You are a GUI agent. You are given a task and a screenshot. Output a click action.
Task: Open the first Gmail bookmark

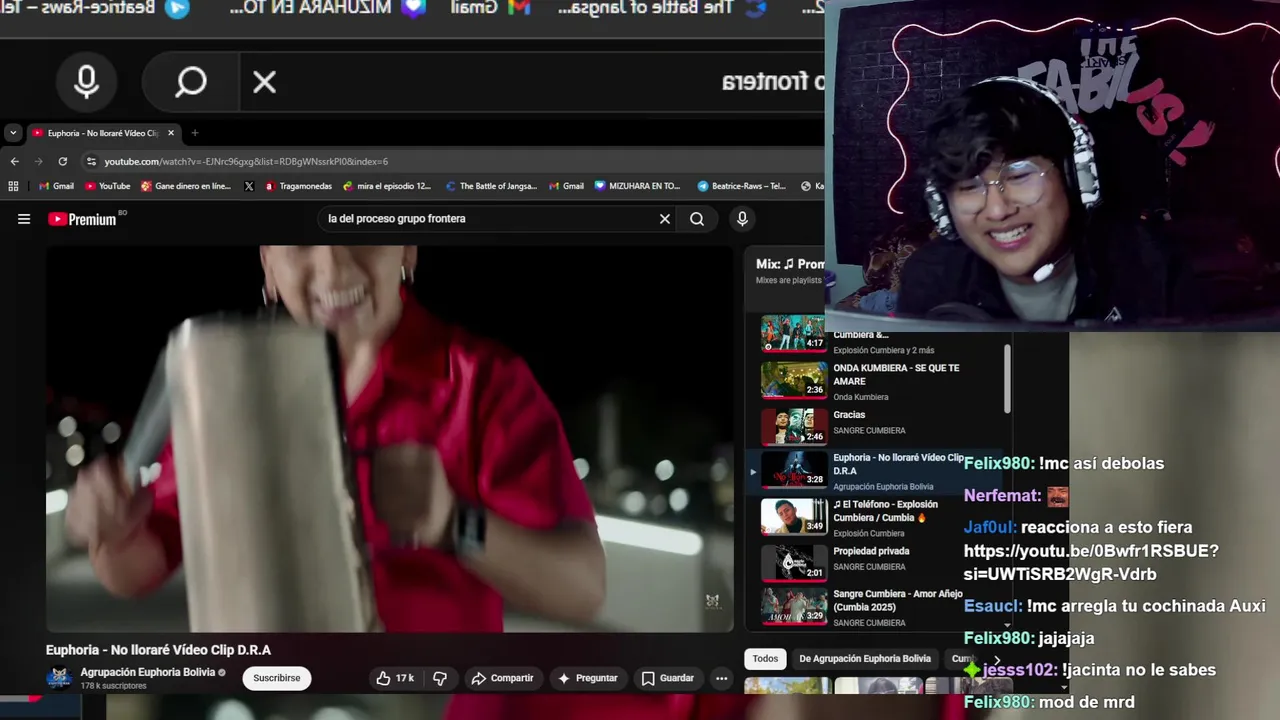56,186
